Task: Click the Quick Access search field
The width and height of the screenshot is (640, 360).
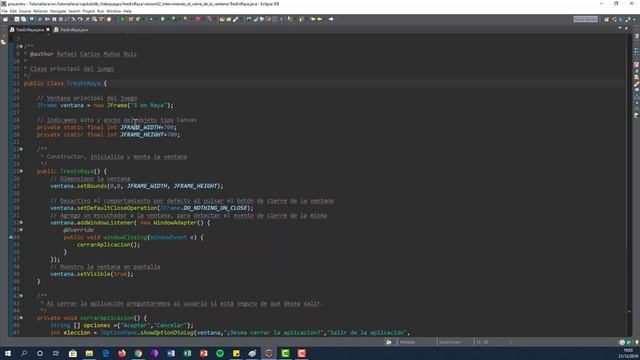Action: coord(585,19)
